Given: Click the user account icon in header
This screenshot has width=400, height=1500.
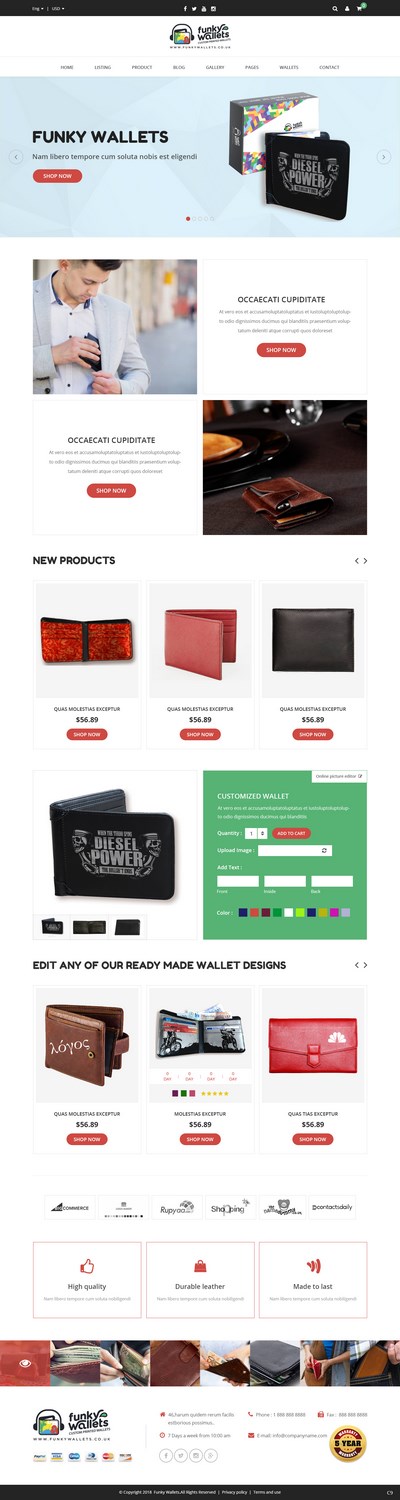Looking at the screenshot, I should click(347, 8).
